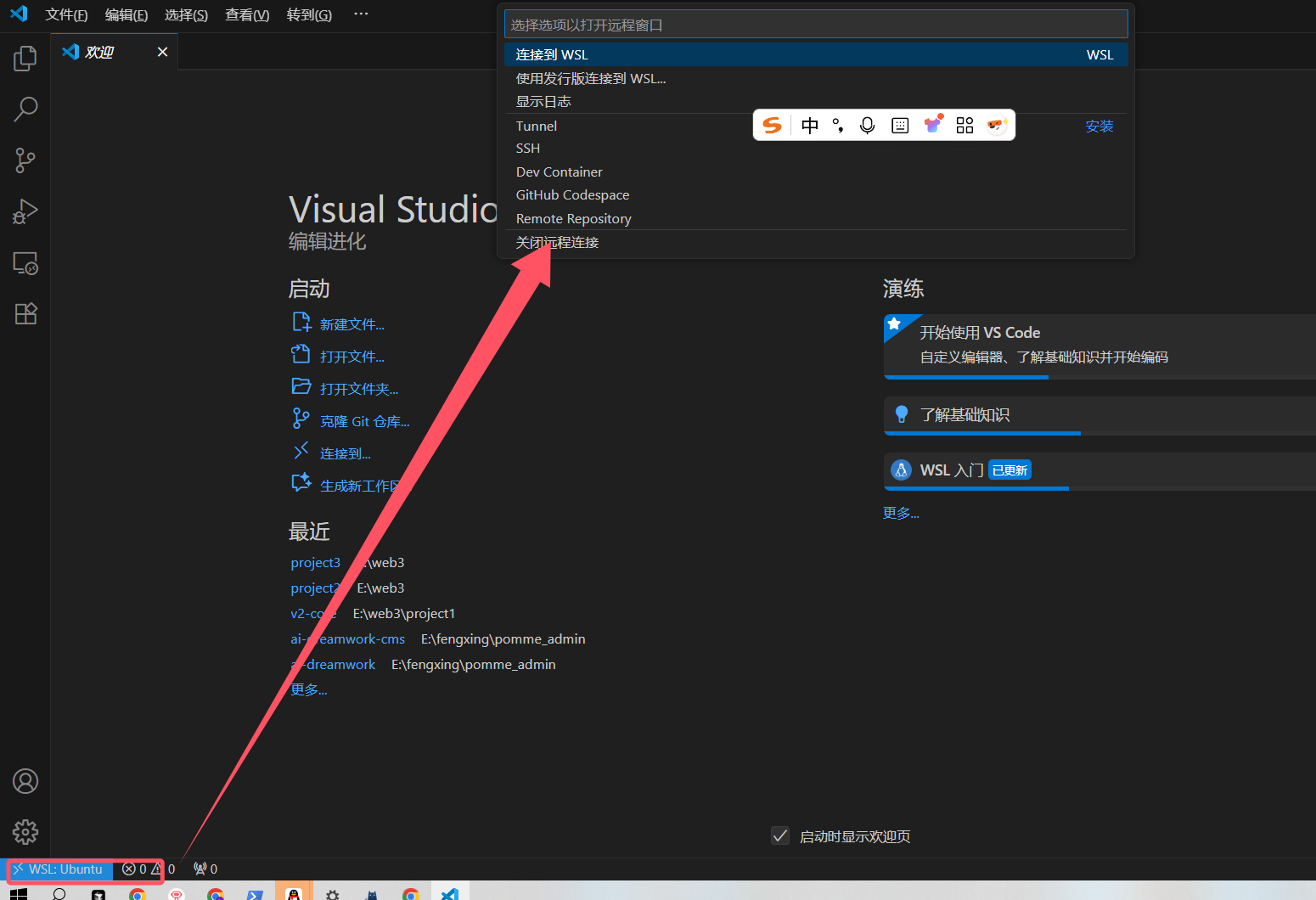Click the skin shirt icon in IME bar
The height and width of the screenshot is (900, 1316).
coord(933,125)
